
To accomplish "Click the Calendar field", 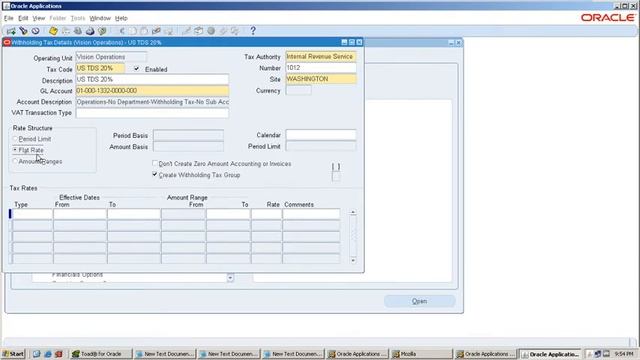I will [321, 135].
